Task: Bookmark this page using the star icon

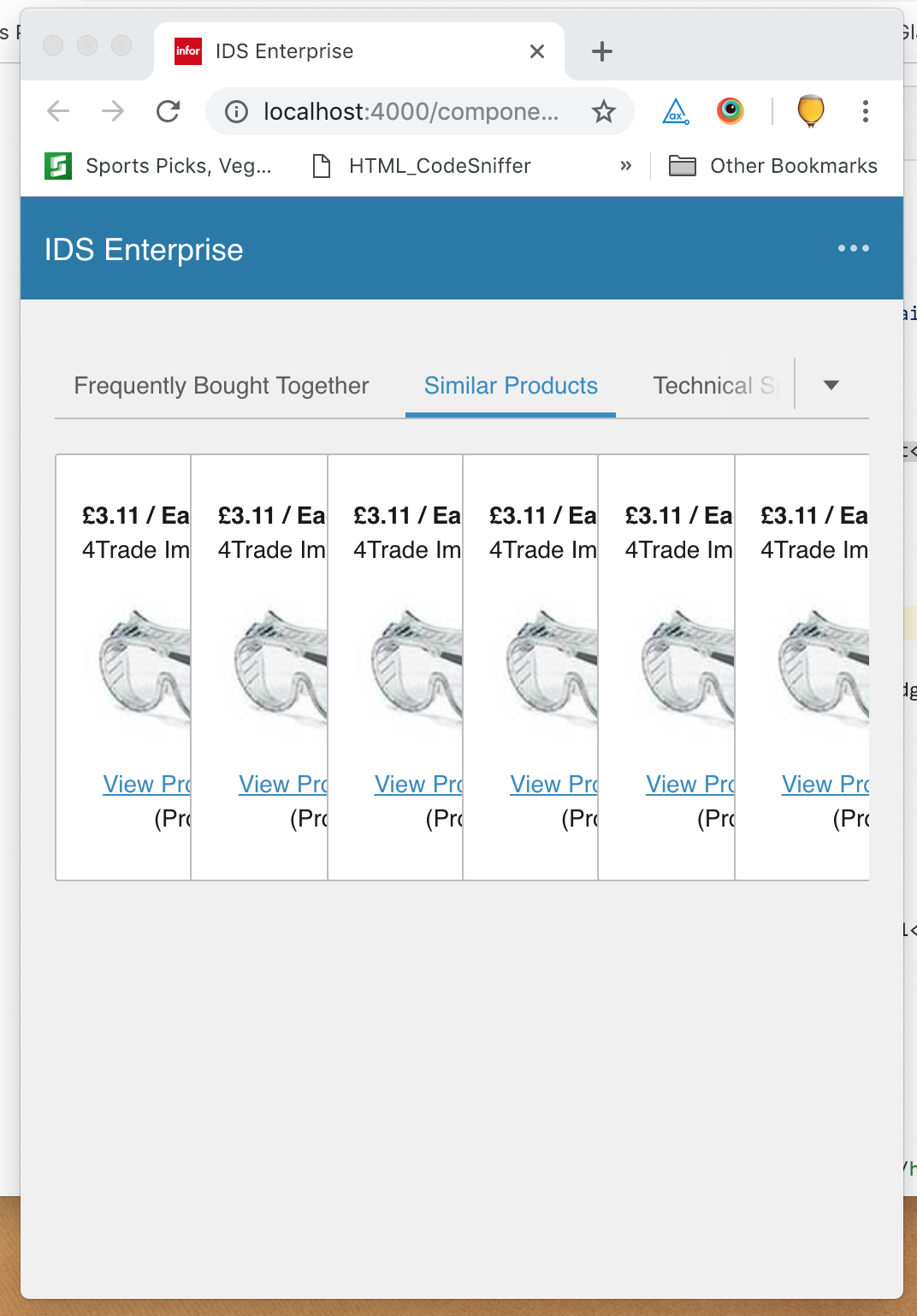Action: [604, 111]
